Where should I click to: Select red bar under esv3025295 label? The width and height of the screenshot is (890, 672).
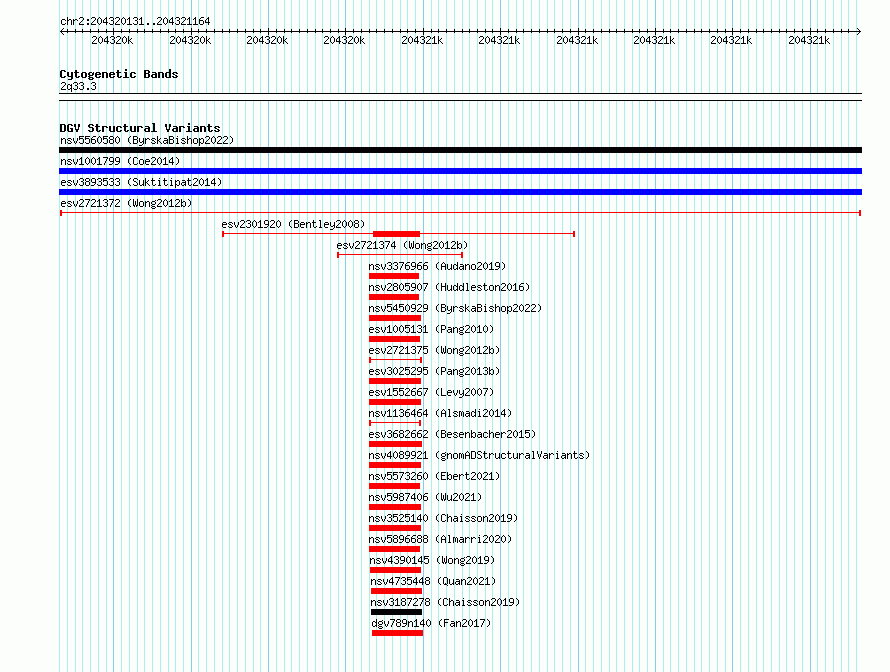(394, 381)
